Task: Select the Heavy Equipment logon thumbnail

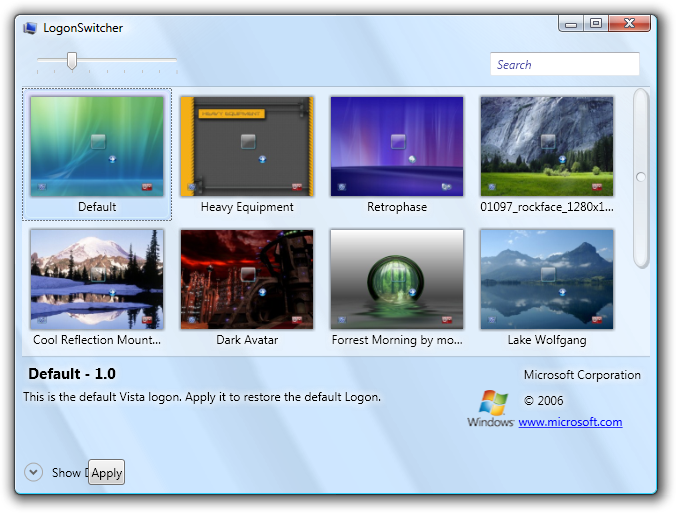Action: [247, 147]
